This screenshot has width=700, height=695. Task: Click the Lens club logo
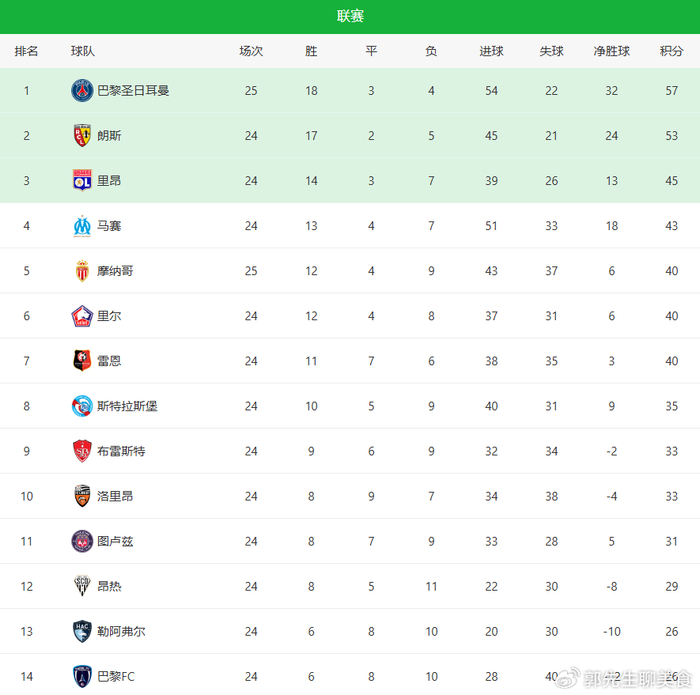point(82,136)
